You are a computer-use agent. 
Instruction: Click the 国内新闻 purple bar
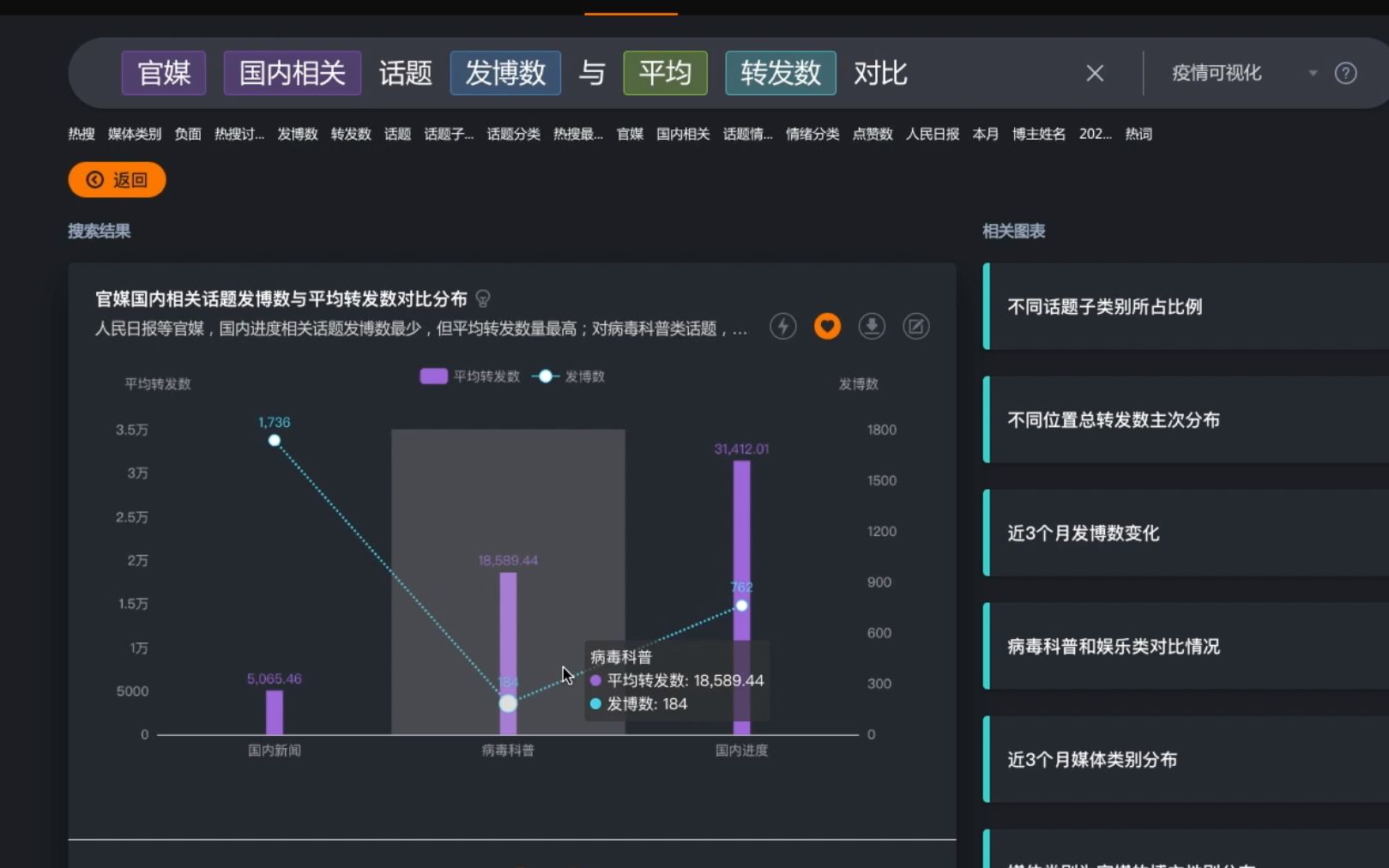tap(275, 713)
